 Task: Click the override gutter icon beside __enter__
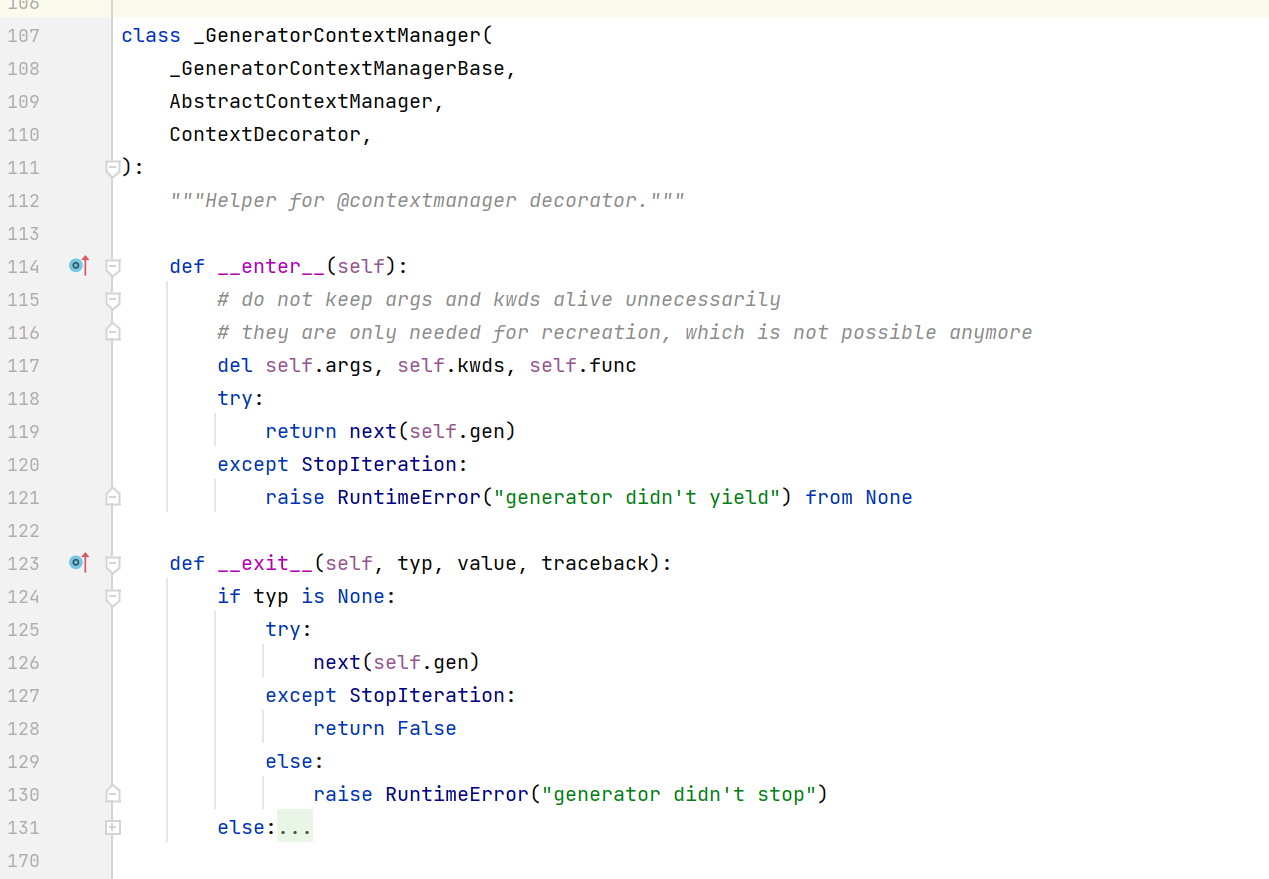click(79, 266)
